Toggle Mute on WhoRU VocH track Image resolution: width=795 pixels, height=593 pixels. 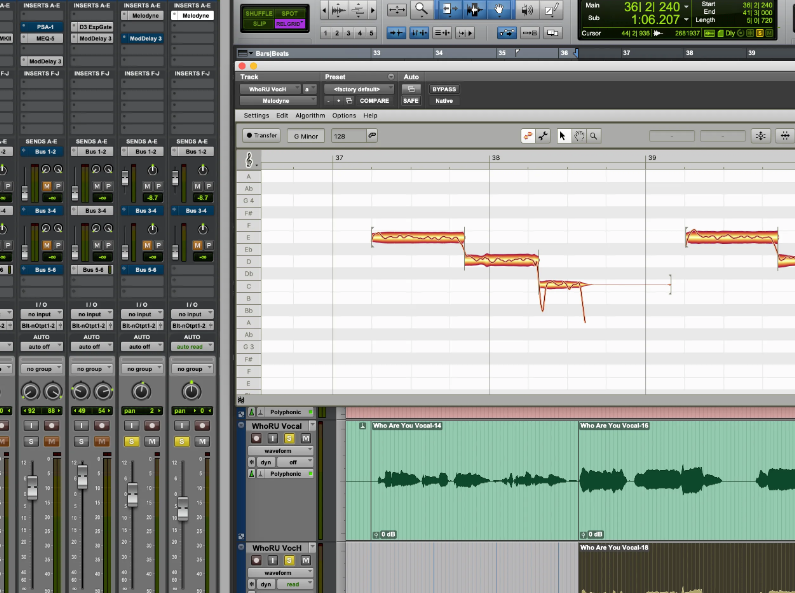tap(306, 561)
